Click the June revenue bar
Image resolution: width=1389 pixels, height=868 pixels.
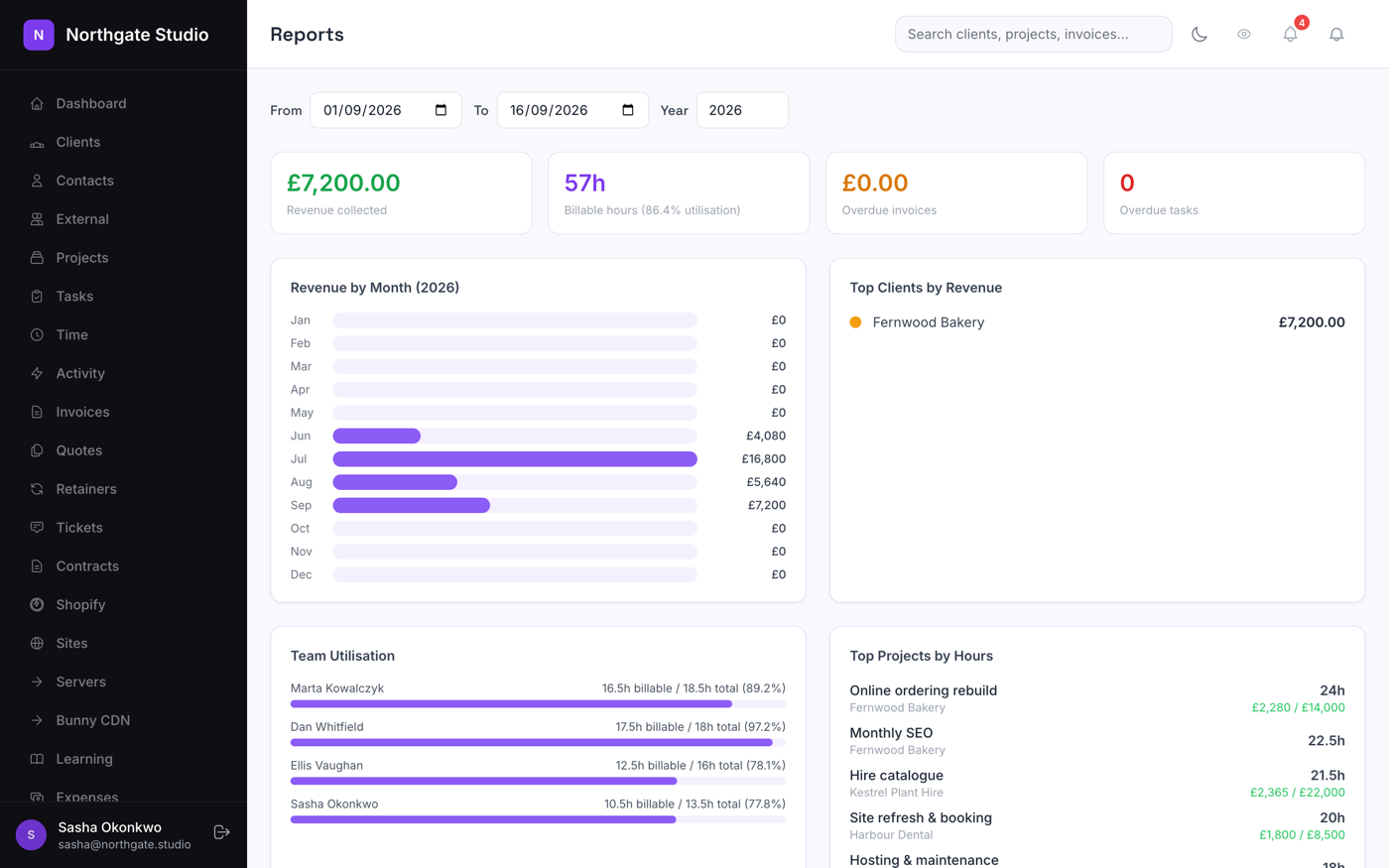pos(377,436)
